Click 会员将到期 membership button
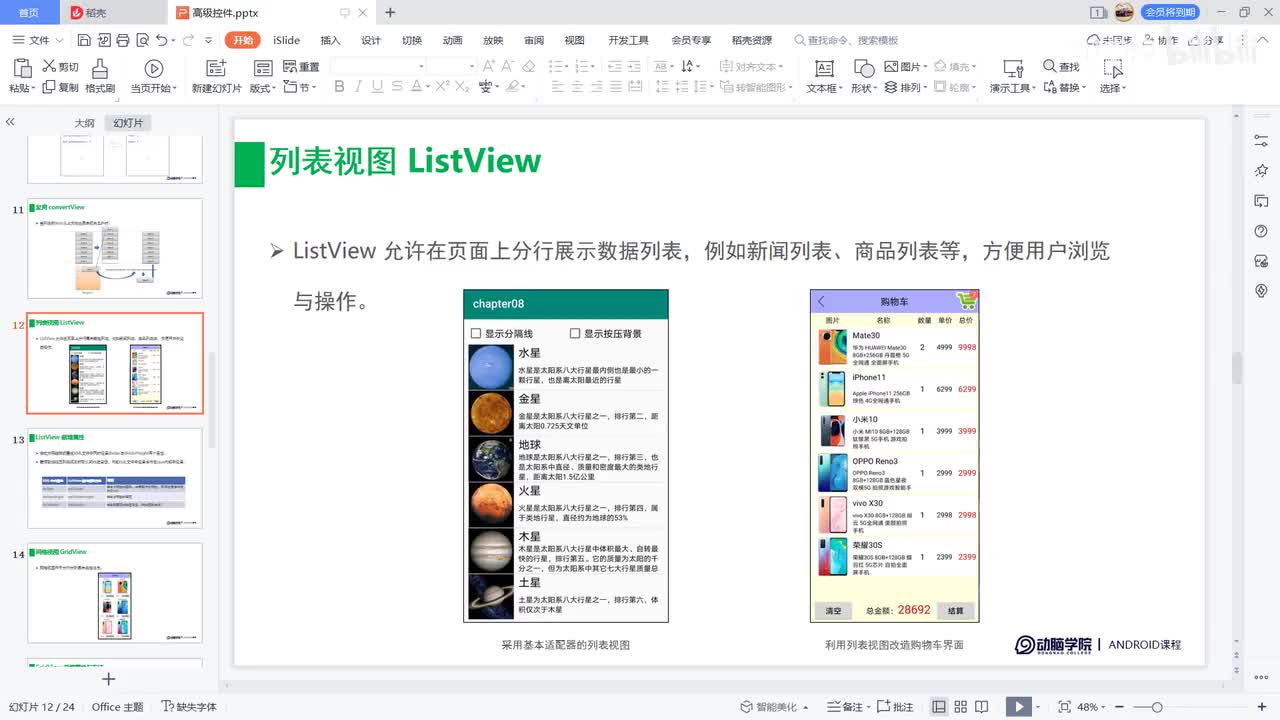The height and width of the screenshot is (720, 1280). tap(1170, 12)
